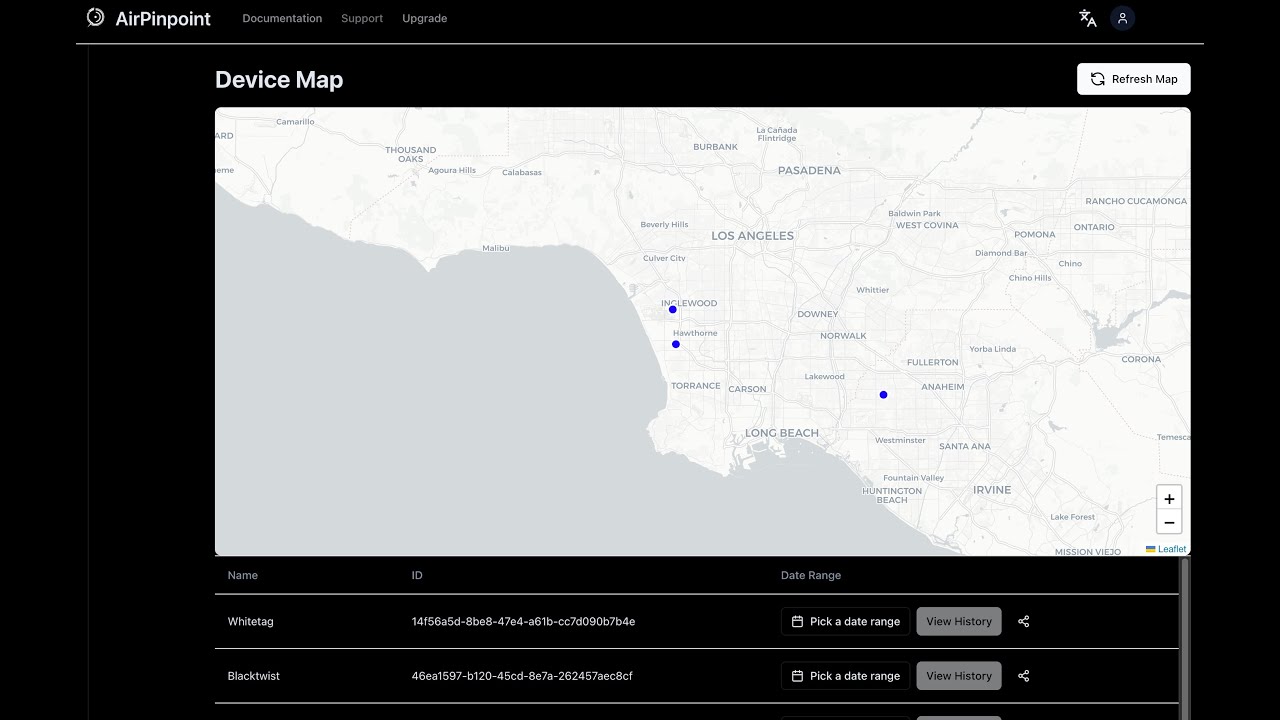
Task: Open the user account avatar menu
Action: pyautogui.click(x=1122, y=18)
